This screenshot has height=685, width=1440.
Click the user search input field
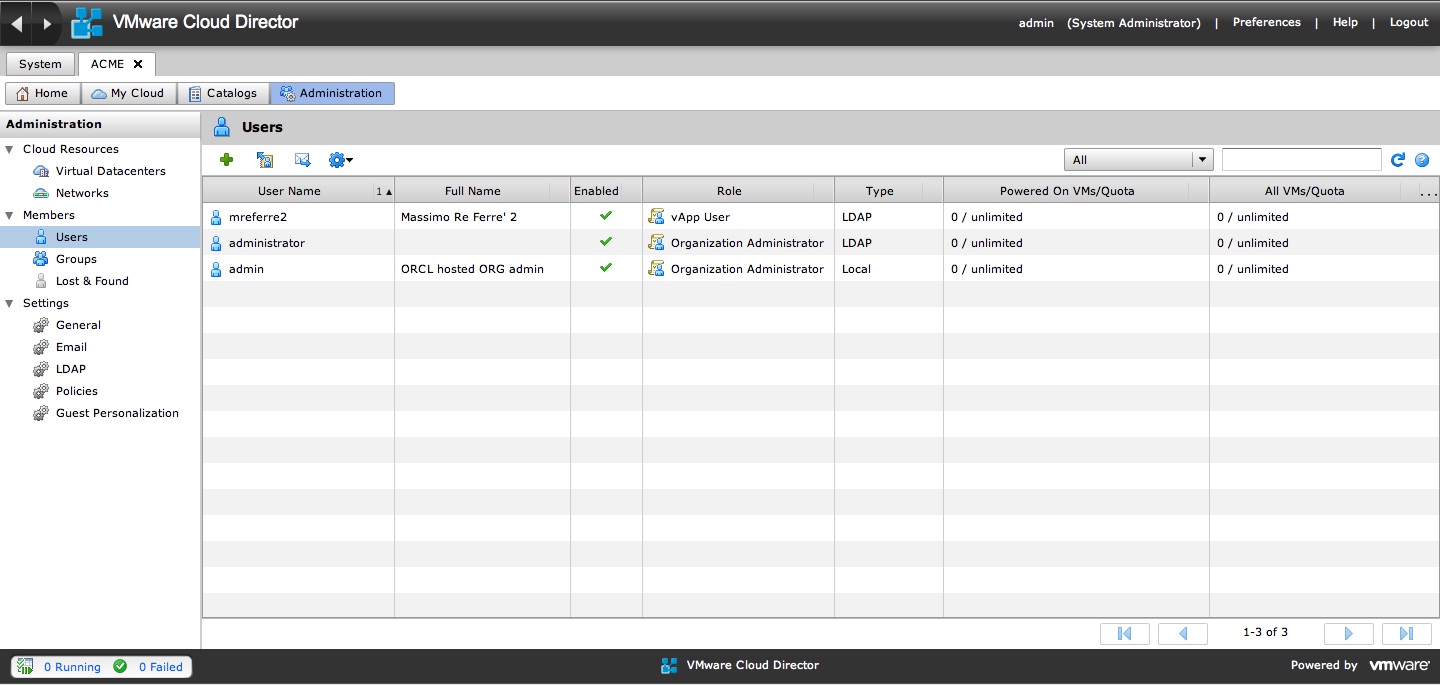click(x=1301, y=160)
